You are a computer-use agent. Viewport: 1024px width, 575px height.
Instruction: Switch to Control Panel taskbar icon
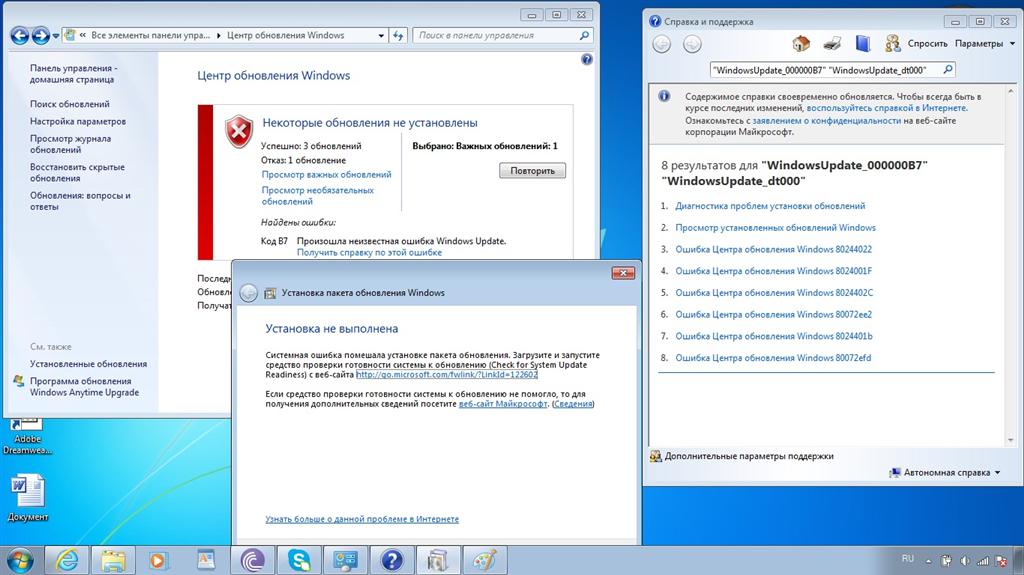point(345,561)
